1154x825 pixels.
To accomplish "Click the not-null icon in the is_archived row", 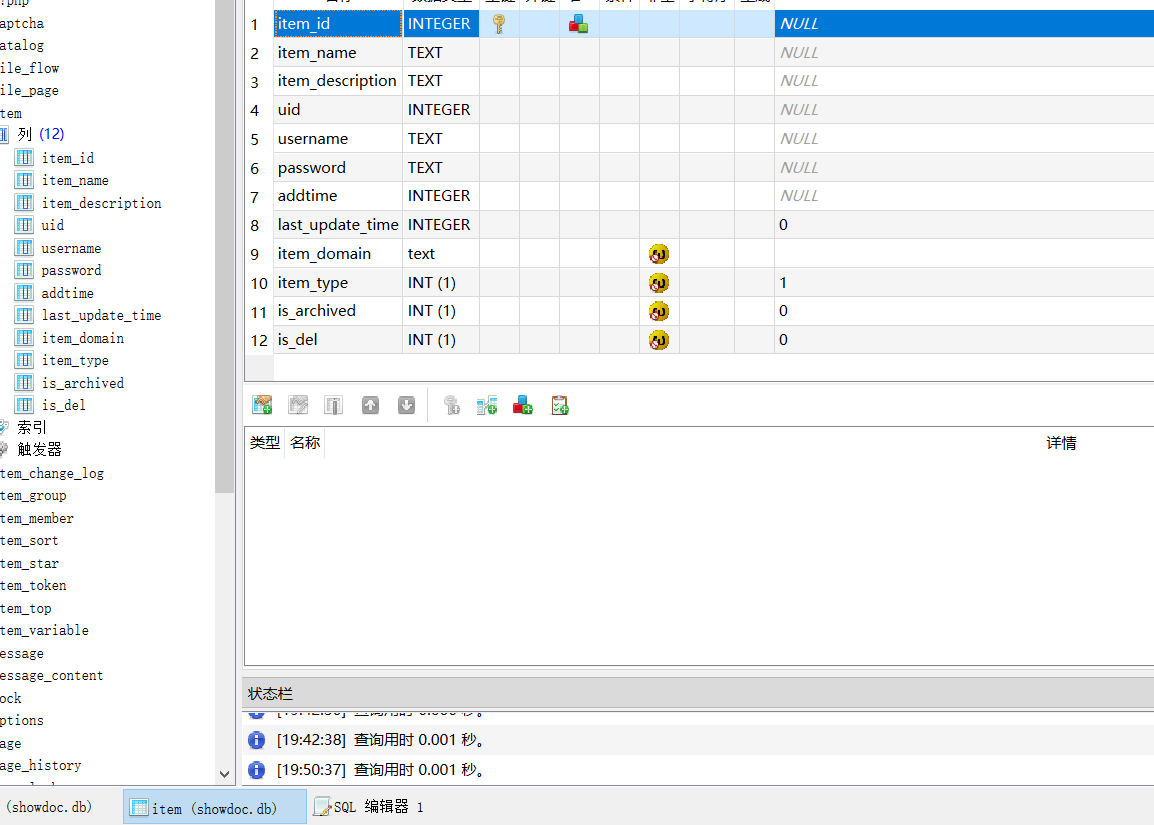I will (659, 311).
